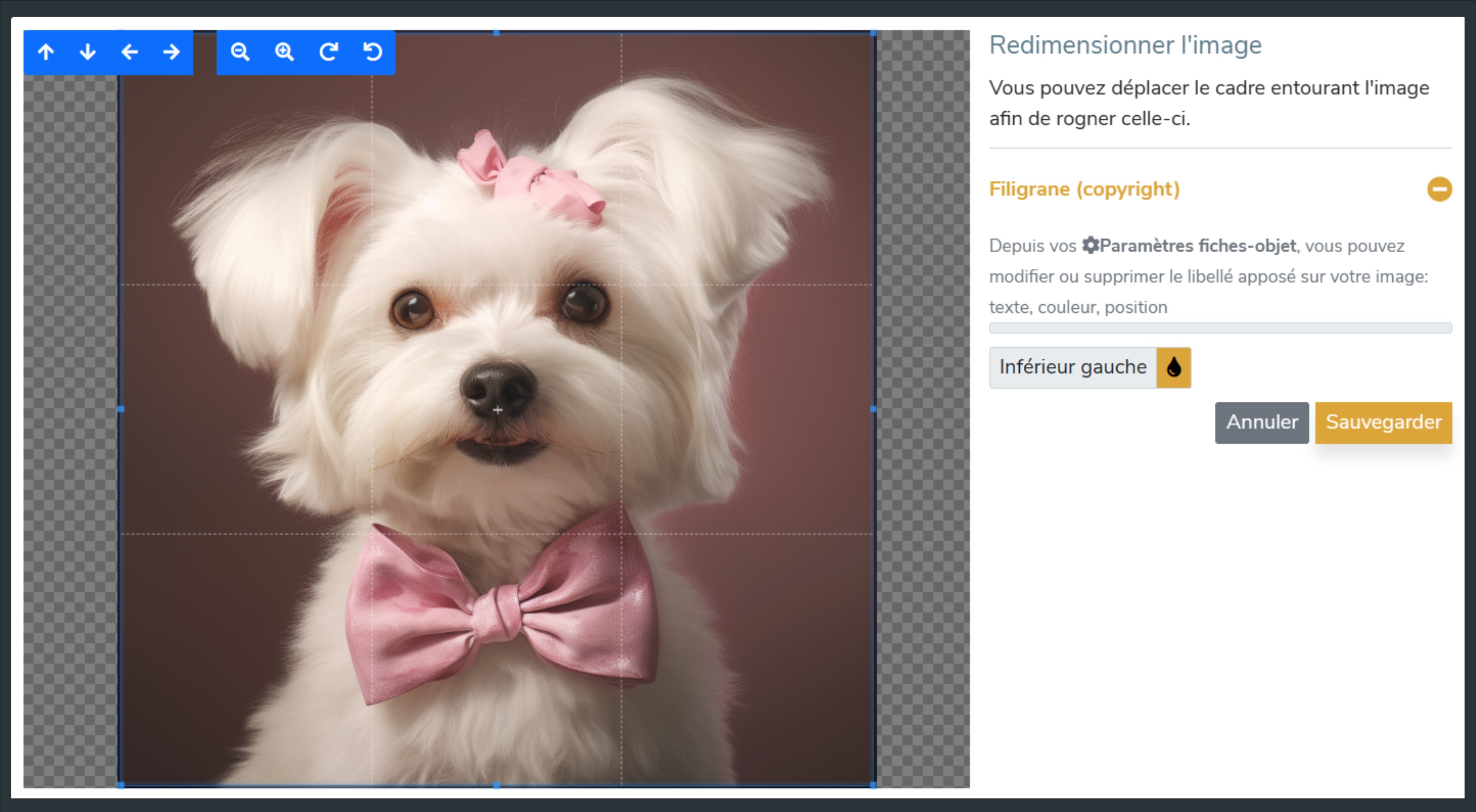Open the Paramètres fiches-objet link

point(1189,246)
